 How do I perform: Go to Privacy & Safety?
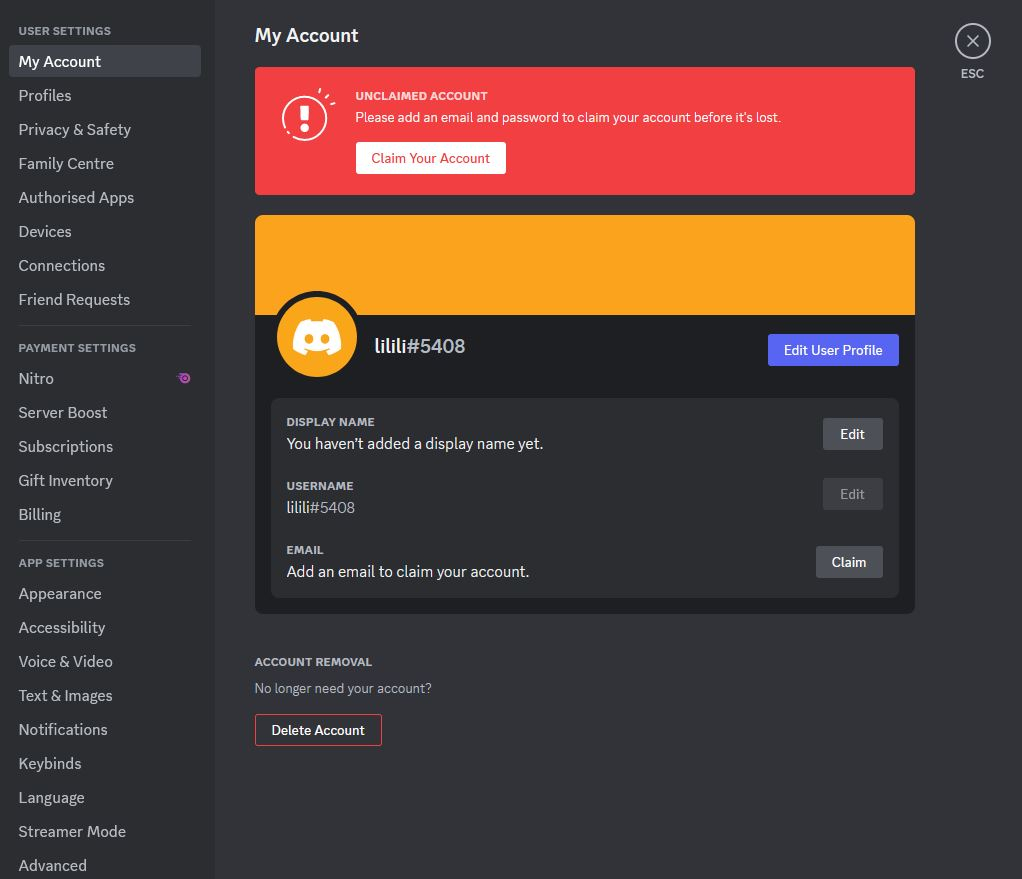105,129
